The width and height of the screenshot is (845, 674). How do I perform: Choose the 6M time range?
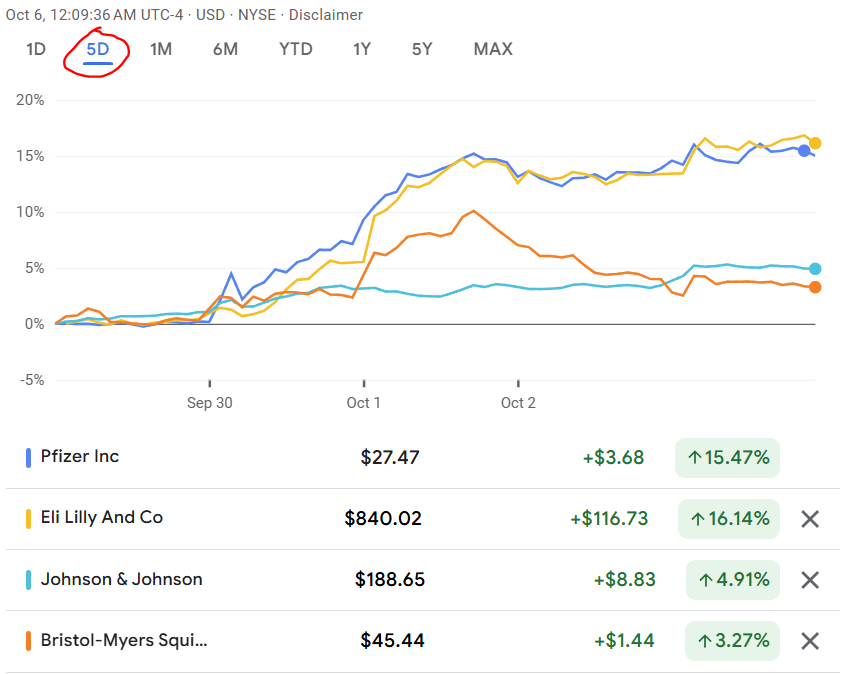(225, 49)
